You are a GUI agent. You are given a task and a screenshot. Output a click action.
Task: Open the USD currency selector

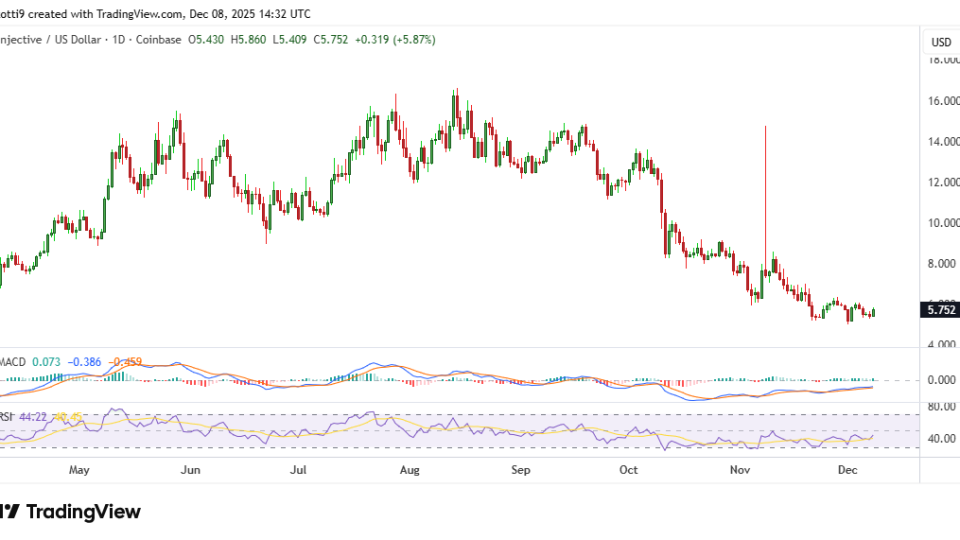941,42
